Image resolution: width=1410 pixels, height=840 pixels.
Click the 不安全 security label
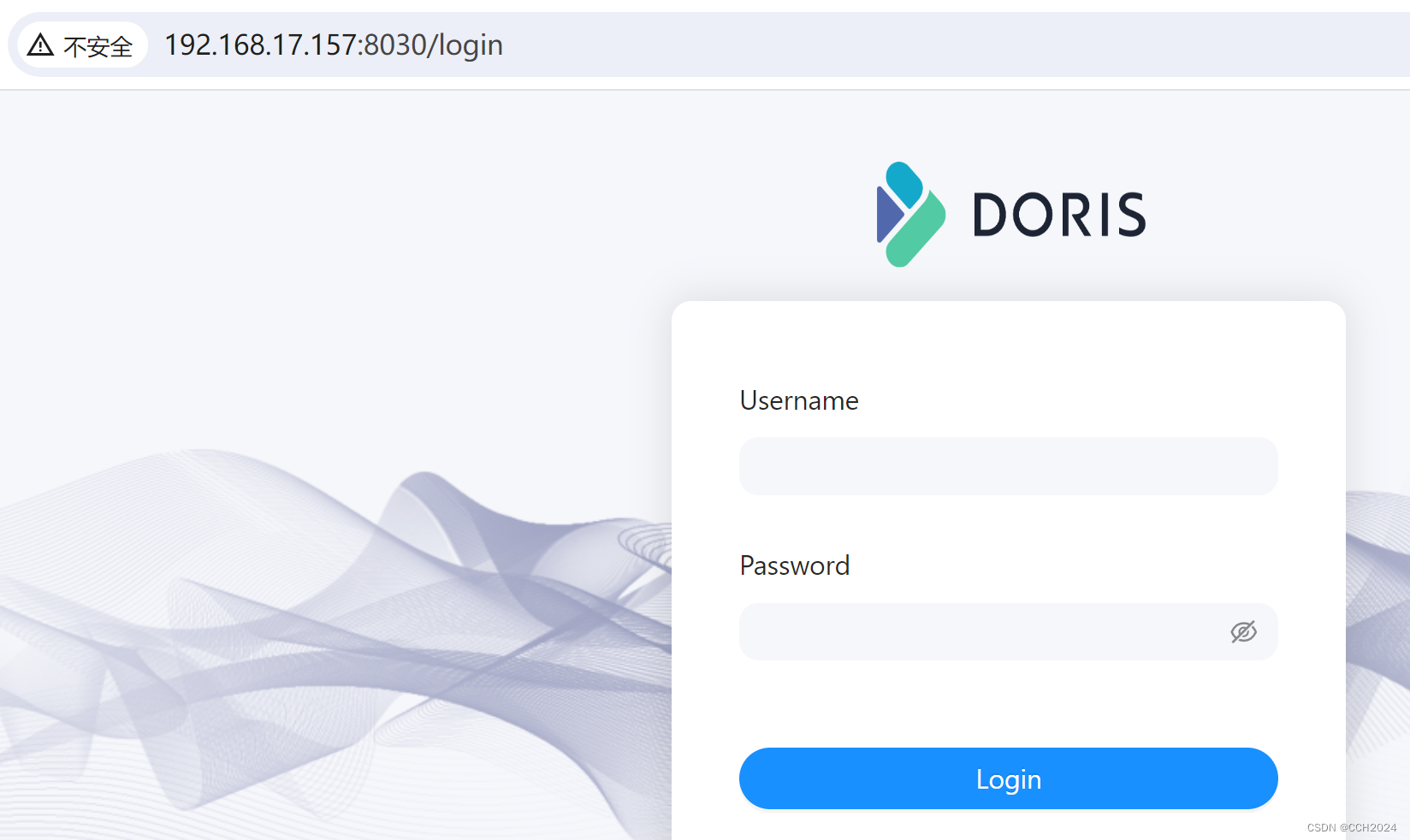(x=98, y=46)
